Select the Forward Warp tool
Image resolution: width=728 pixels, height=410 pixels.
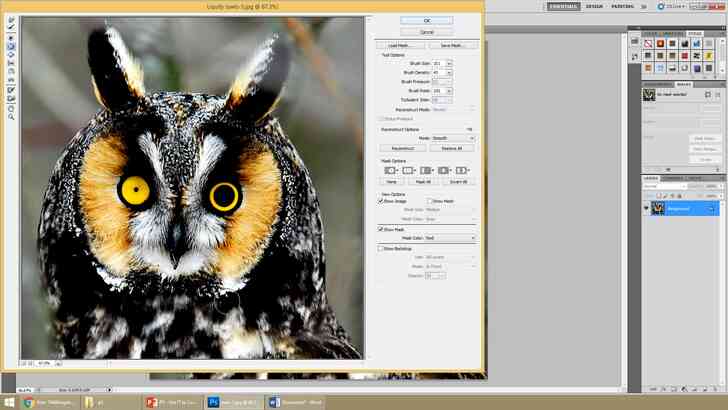click(11, 20)
